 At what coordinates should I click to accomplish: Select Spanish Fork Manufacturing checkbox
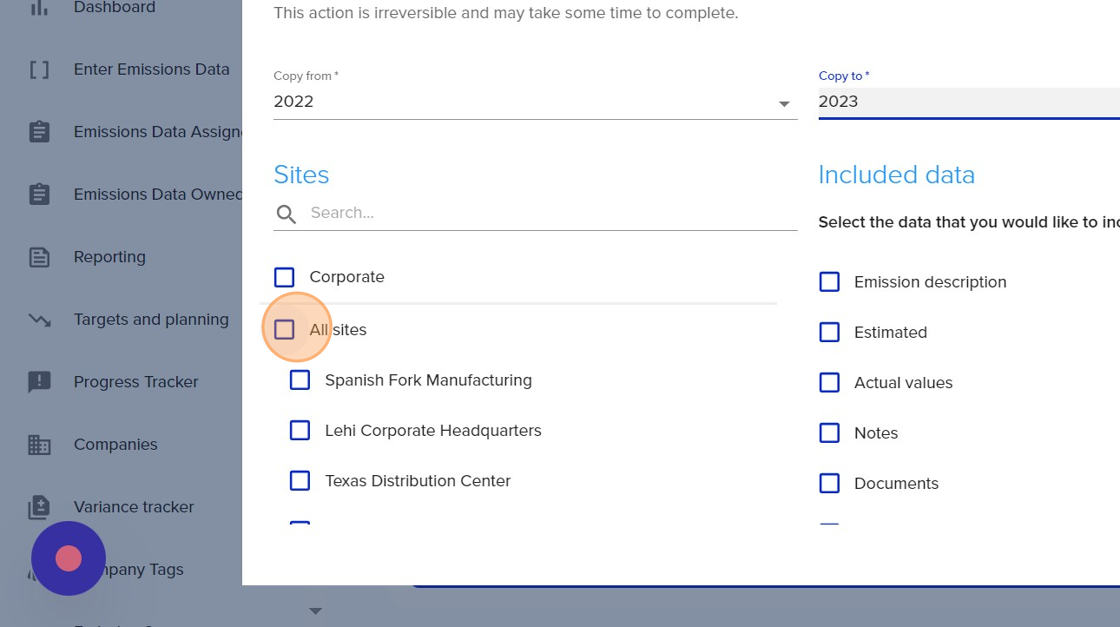tap(300, 380)
